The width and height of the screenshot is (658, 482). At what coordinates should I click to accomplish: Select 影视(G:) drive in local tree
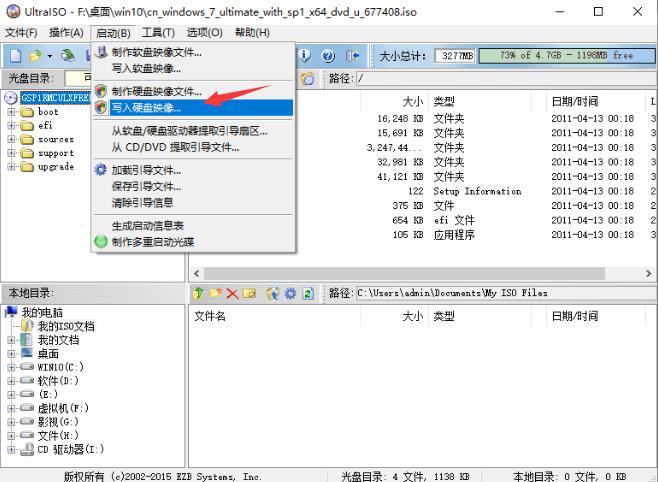tap(58, 422)
